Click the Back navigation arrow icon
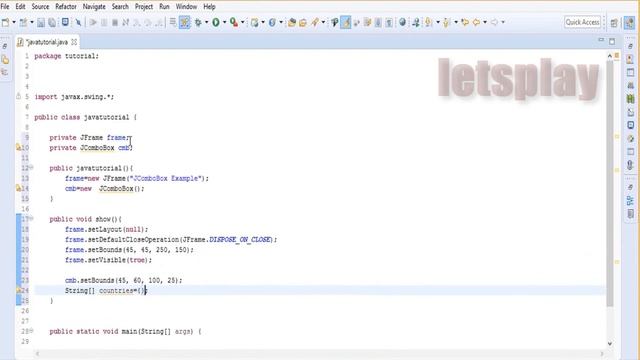 tap(476, 22)
